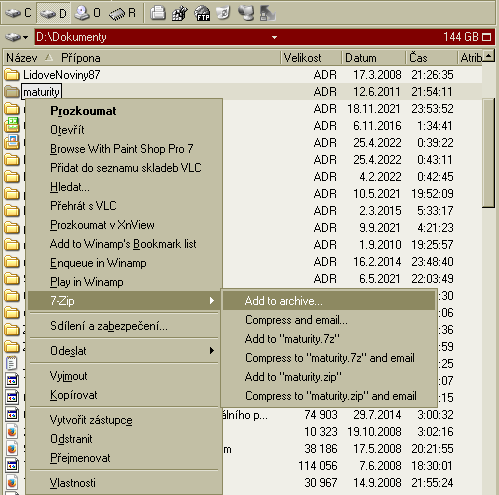499x495 pixels.
Task: Click the LidoveNoviny87 folder icon
Action: (x=12, y=75)
